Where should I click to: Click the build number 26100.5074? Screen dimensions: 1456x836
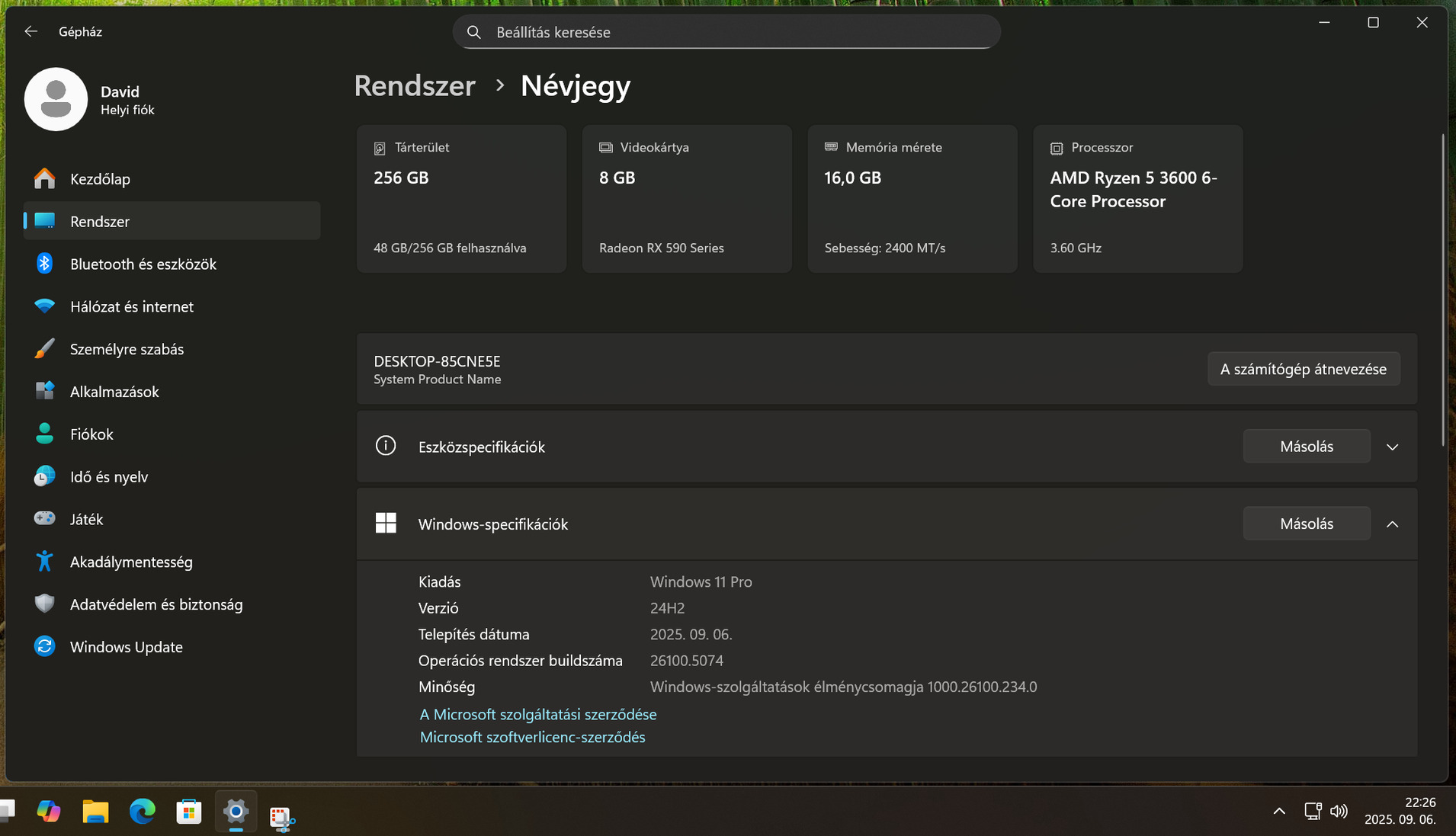(x=686, y=661)
